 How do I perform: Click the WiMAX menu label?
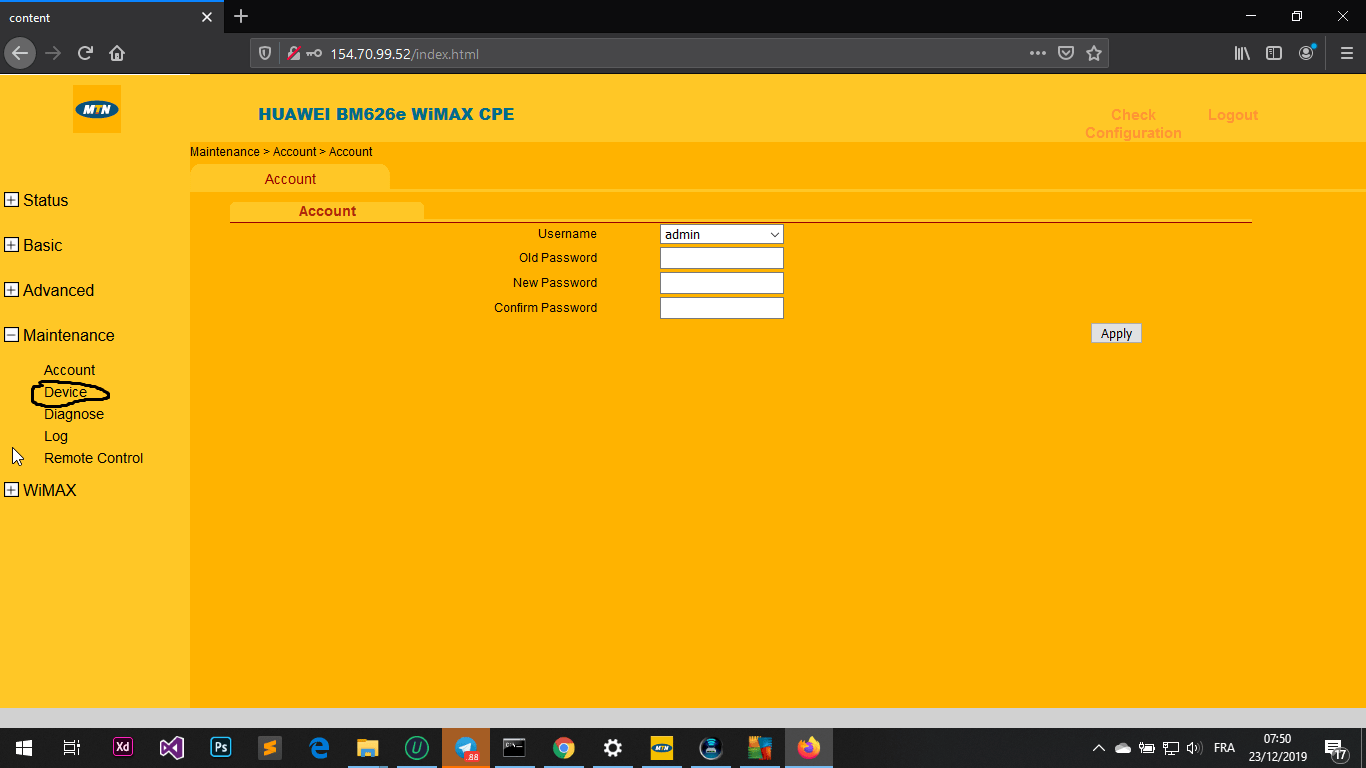pos(50,490)
